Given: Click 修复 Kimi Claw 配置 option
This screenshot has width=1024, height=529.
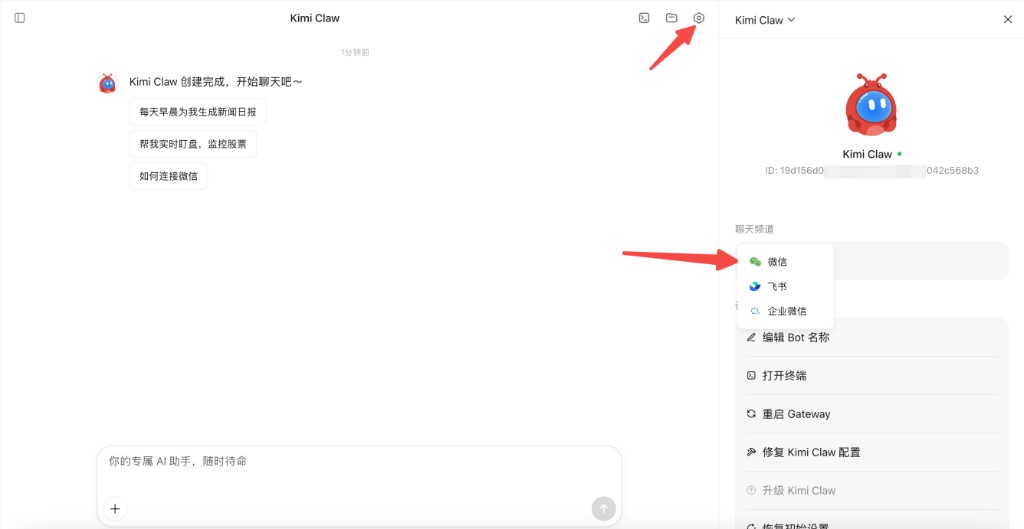Looking at the screenshot, I should coord(872,452).
